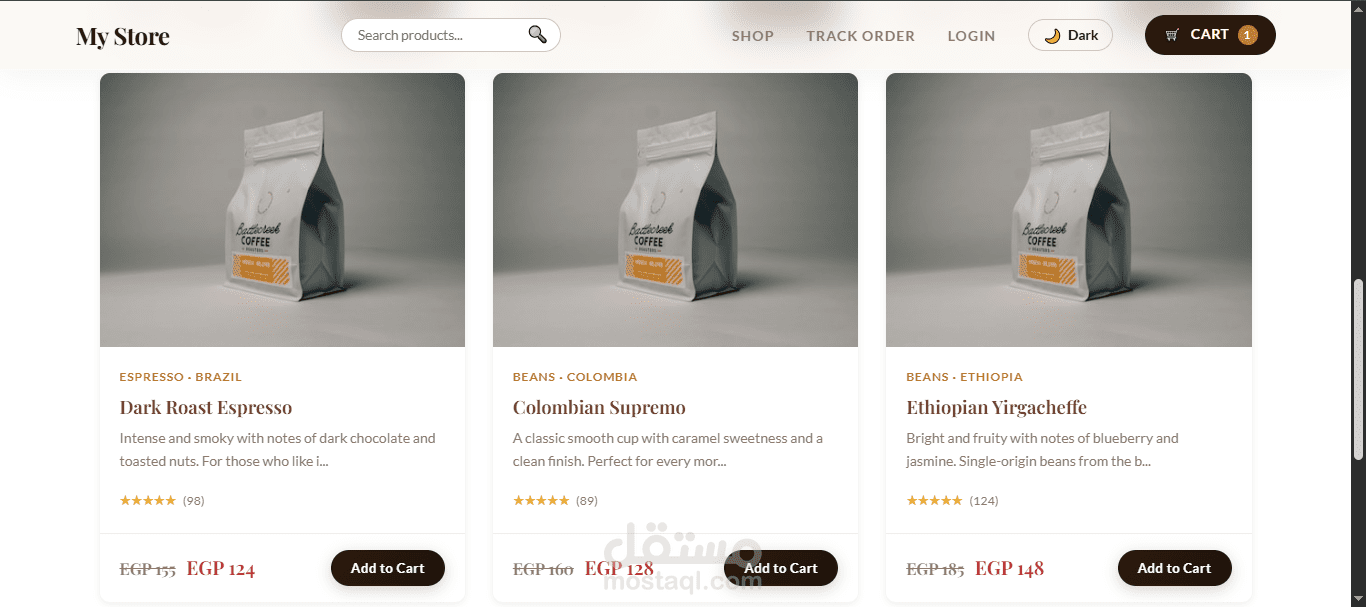
Task: Click the star rating of Dark Roast Espresso
Action: coord(147,500)
